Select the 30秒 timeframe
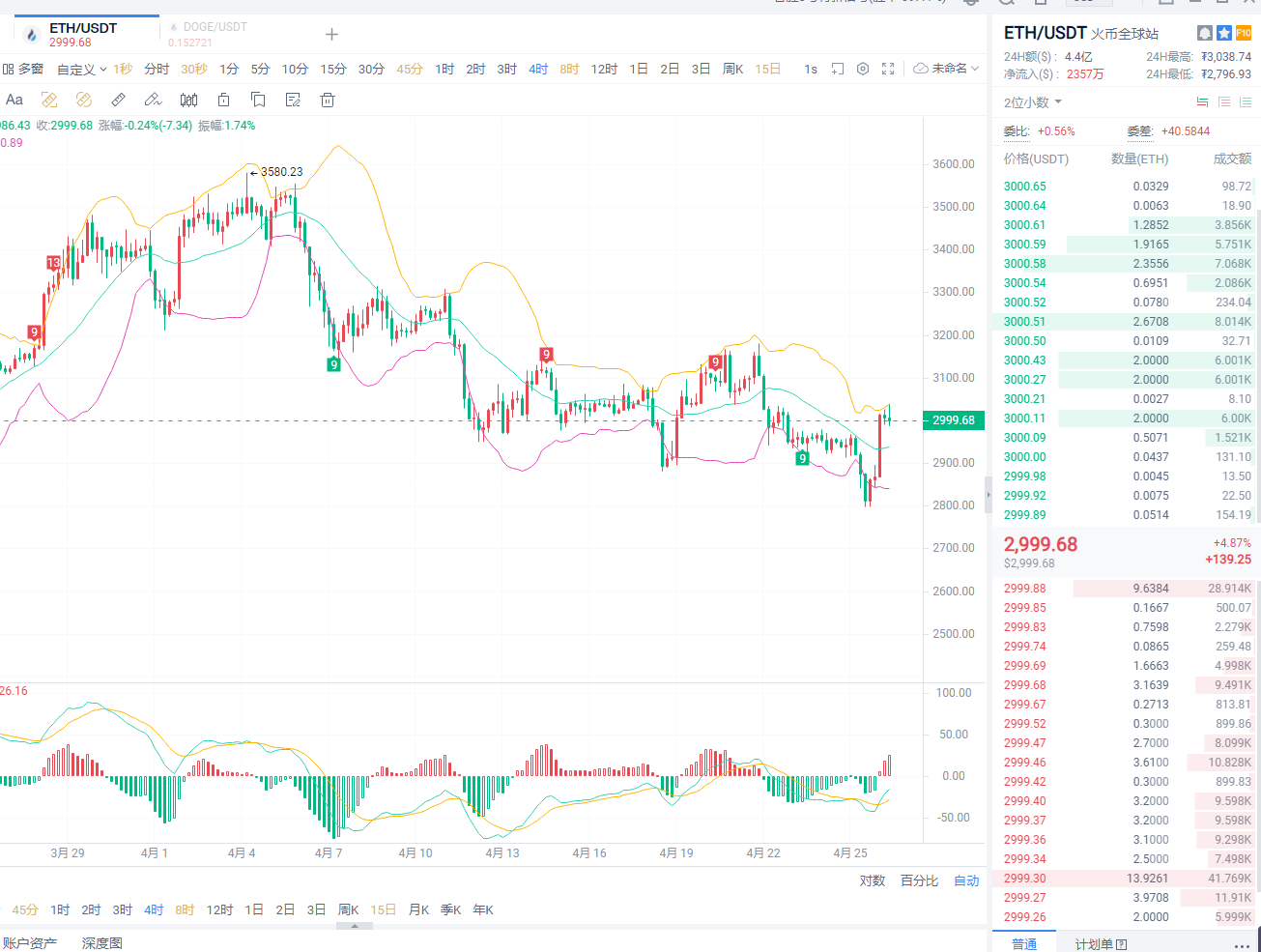This screenshot has width=1261, height=952. point(194,69)
